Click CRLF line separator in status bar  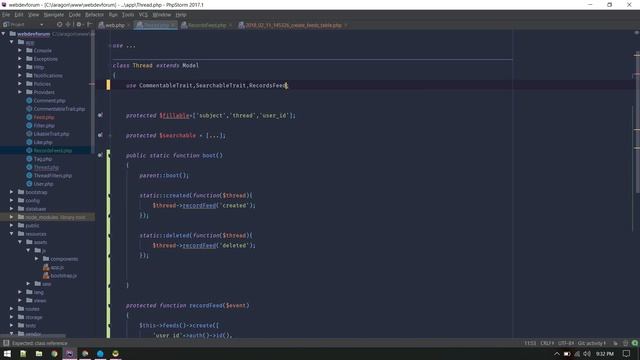[x=547, y=343]
